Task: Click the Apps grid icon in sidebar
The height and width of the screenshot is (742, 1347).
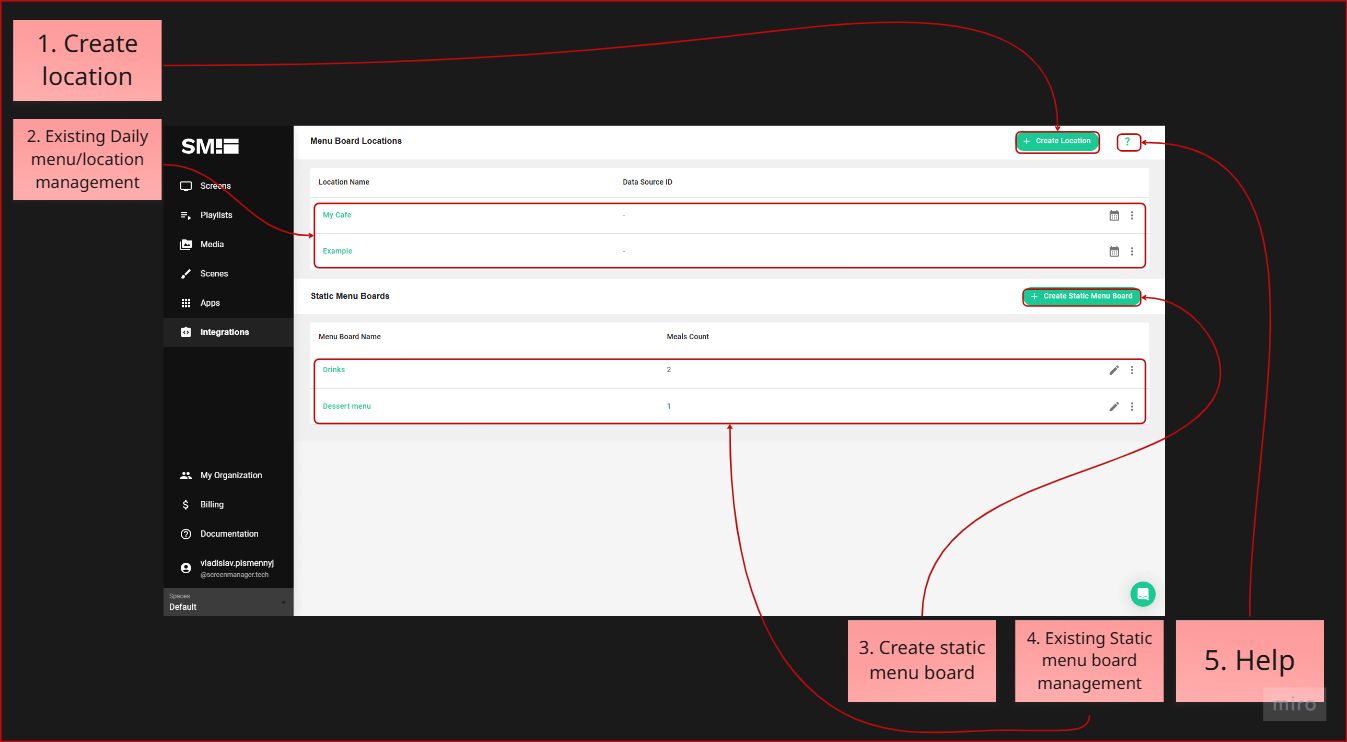Action: point(185,303)
